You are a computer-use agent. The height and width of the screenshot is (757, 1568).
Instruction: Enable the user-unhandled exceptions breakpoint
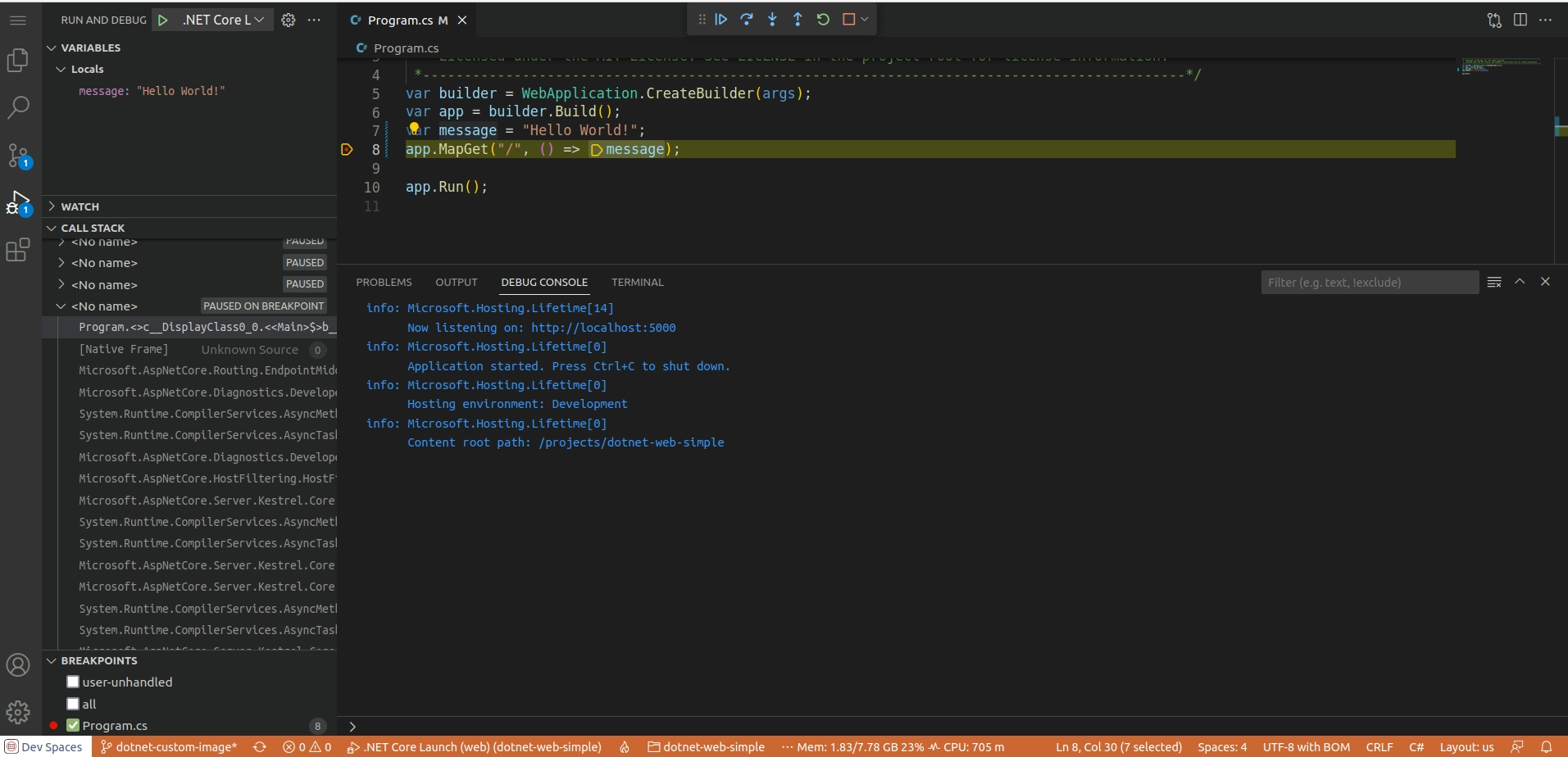[x=73, y=682]
